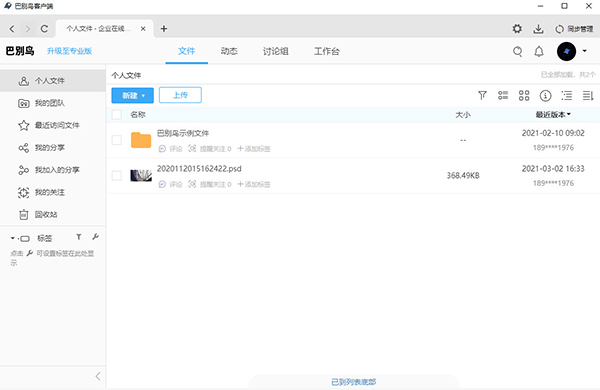
Task: Click the 升级至专业版 upgrade link
Action: point(69,51)
